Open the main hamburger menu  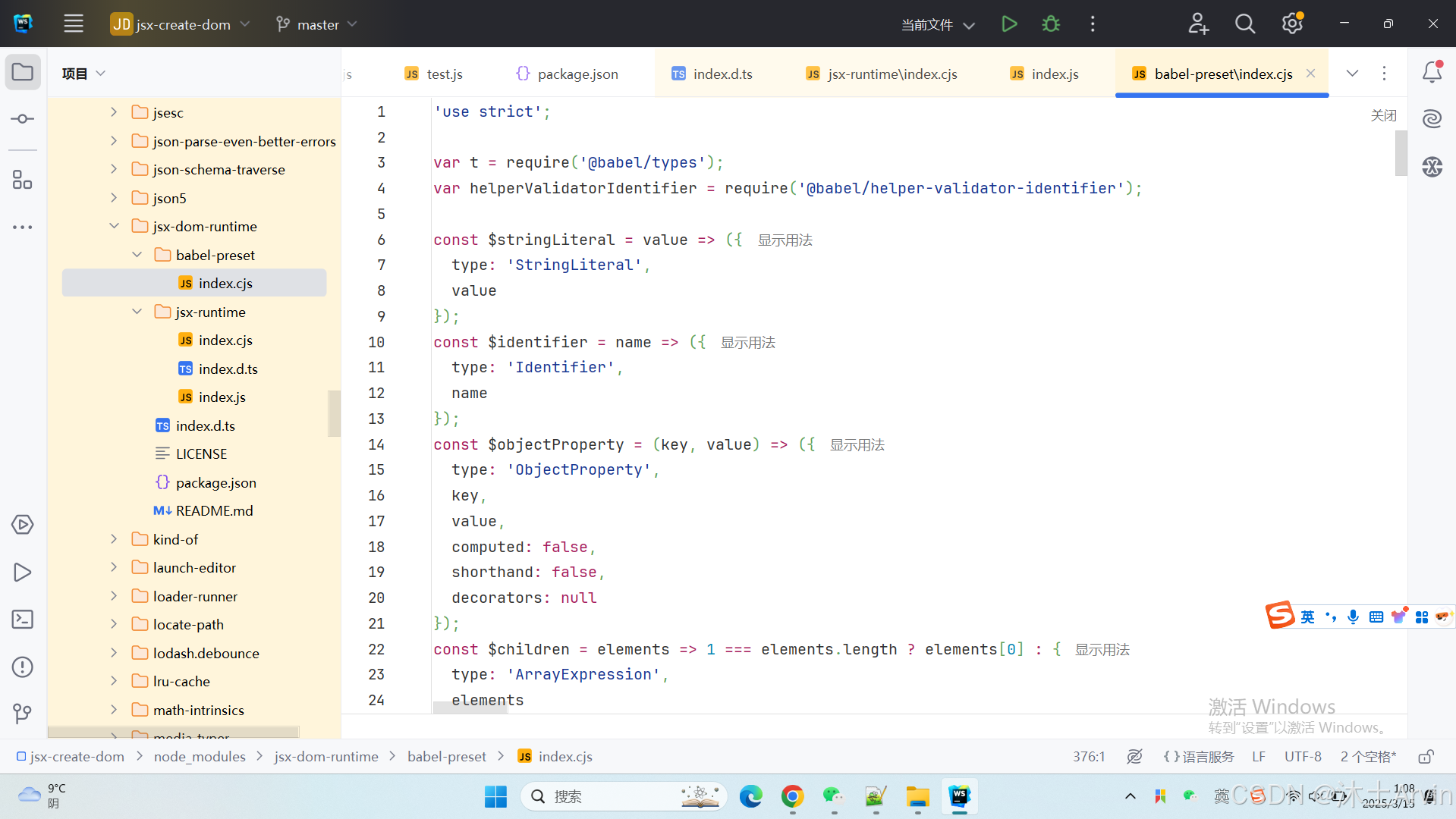point(73,24)
